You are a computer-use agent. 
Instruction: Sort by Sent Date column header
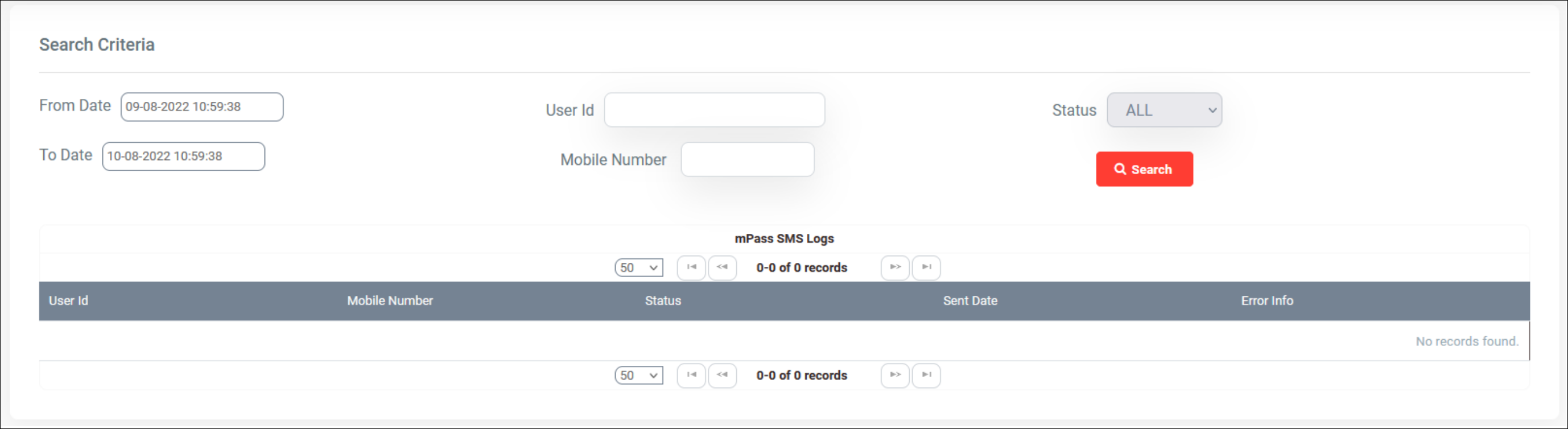pyautogui.click(x=970, y=300)
